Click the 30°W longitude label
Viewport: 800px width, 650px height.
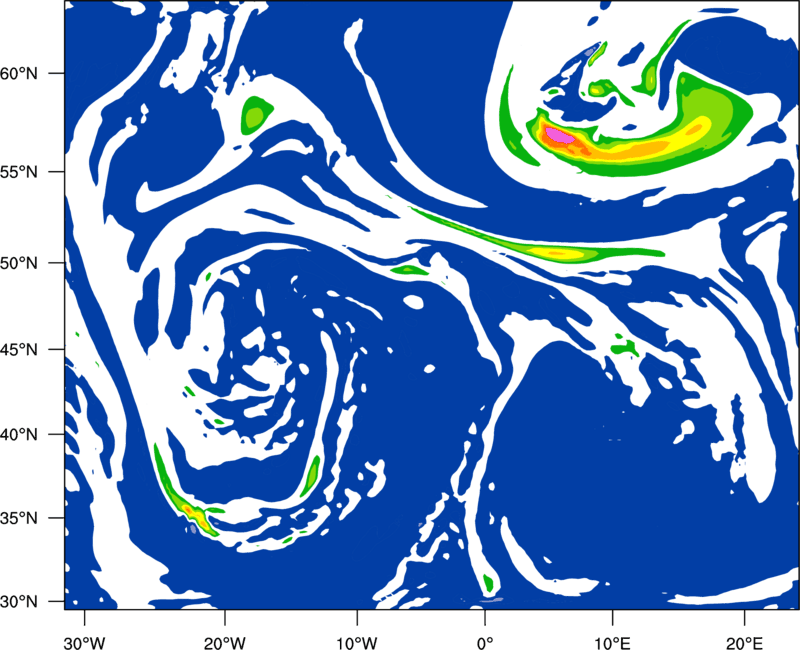[84, 643]
